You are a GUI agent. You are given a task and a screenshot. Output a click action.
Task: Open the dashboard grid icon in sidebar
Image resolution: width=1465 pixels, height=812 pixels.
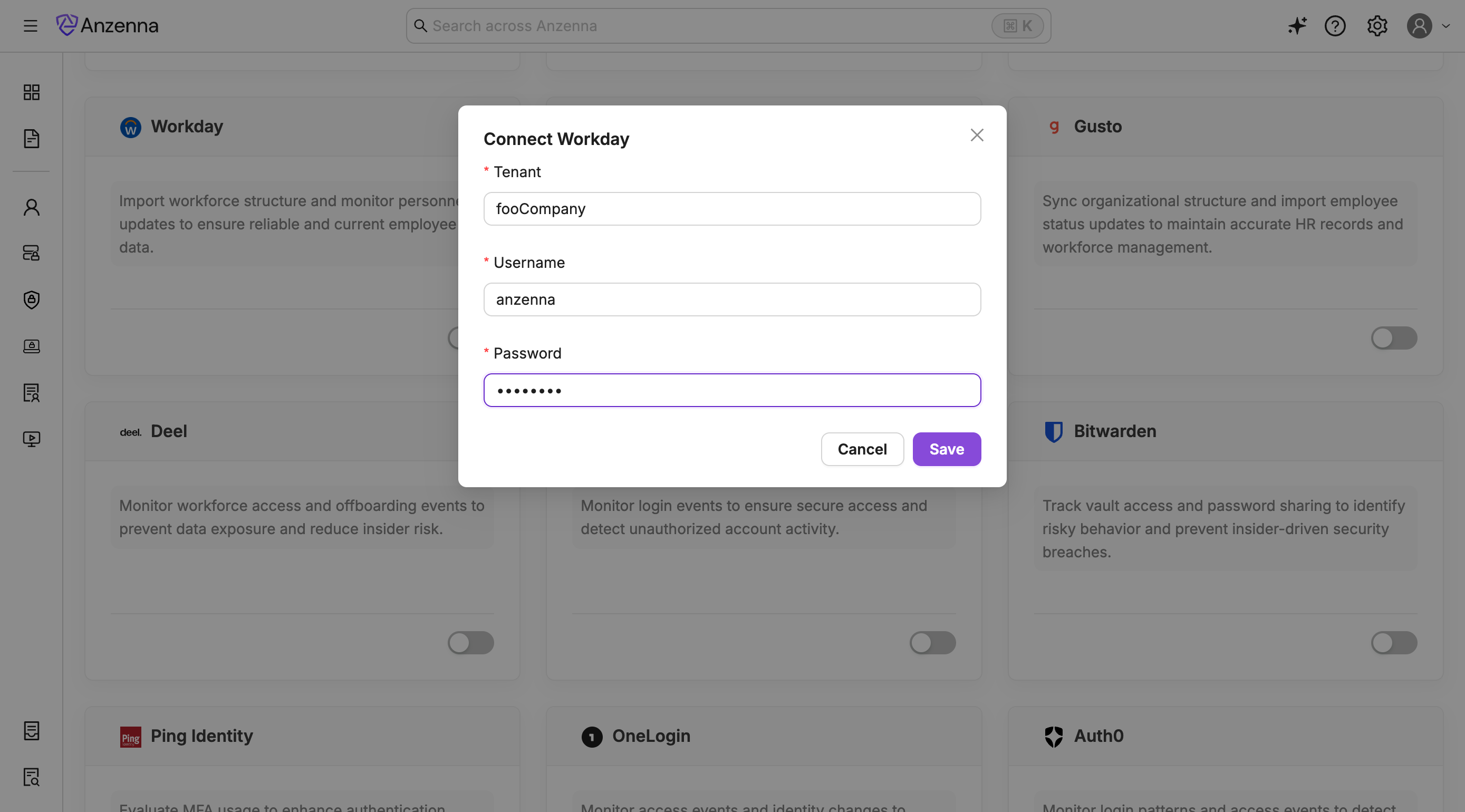point(31,92)
